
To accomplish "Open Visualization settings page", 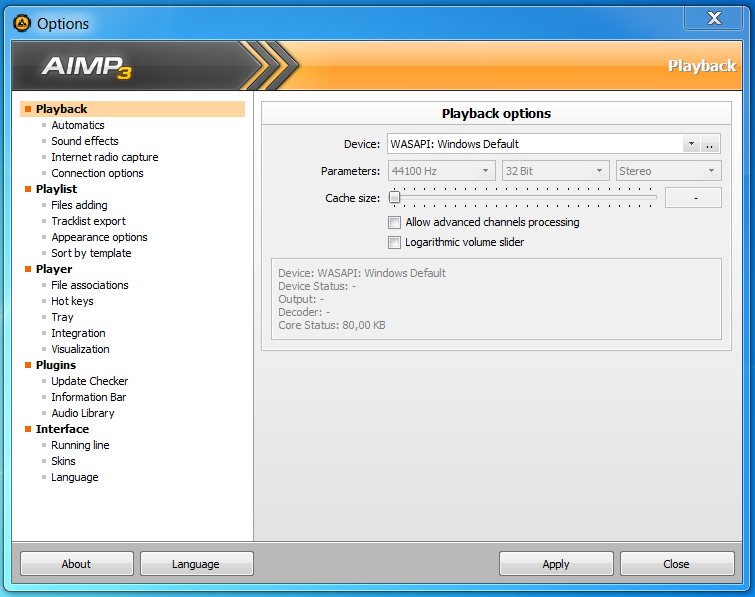I will pos(80,349).
